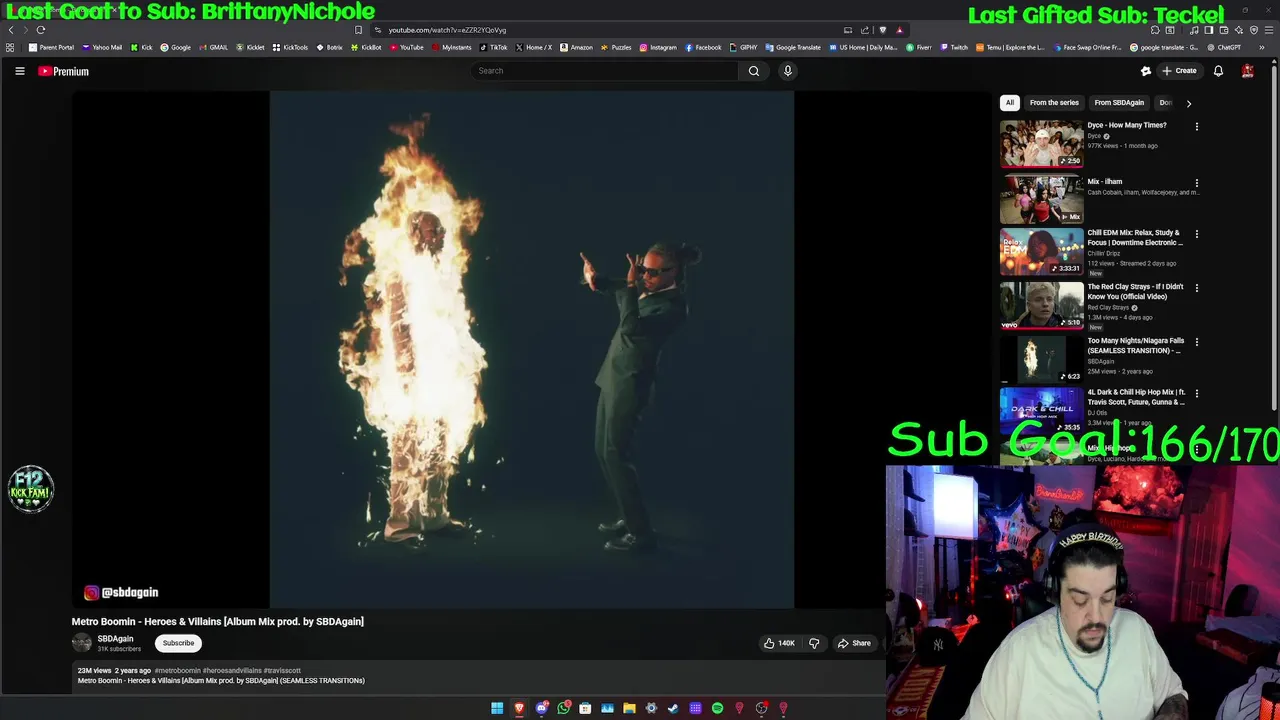The width and height of the screenshot is (1280, 720).
Task: Open the browser share page icon
Action: pos(865,30)
